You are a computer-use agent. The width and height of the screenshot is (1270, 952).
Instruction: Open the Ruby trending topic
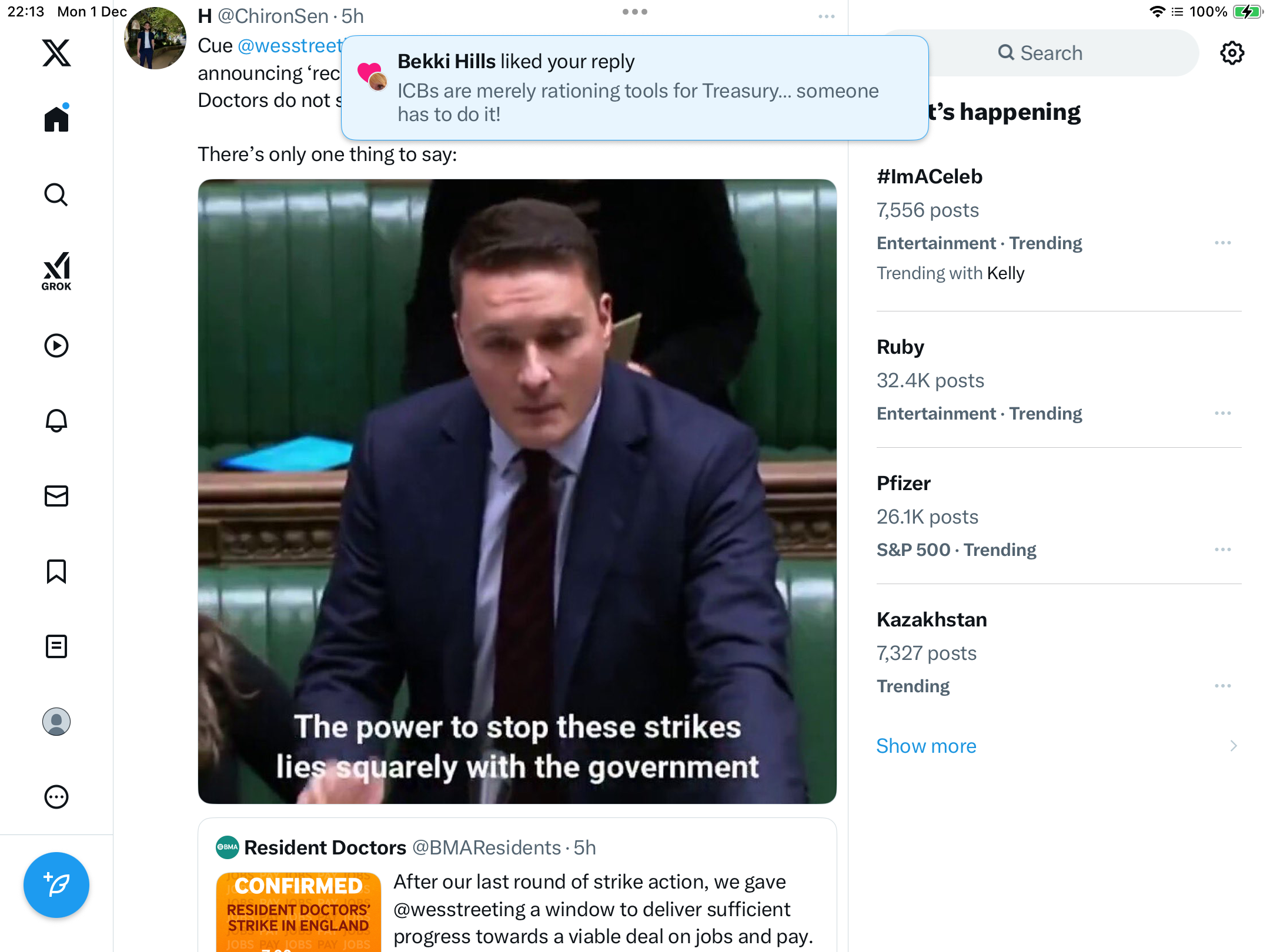coord(1058,380)
